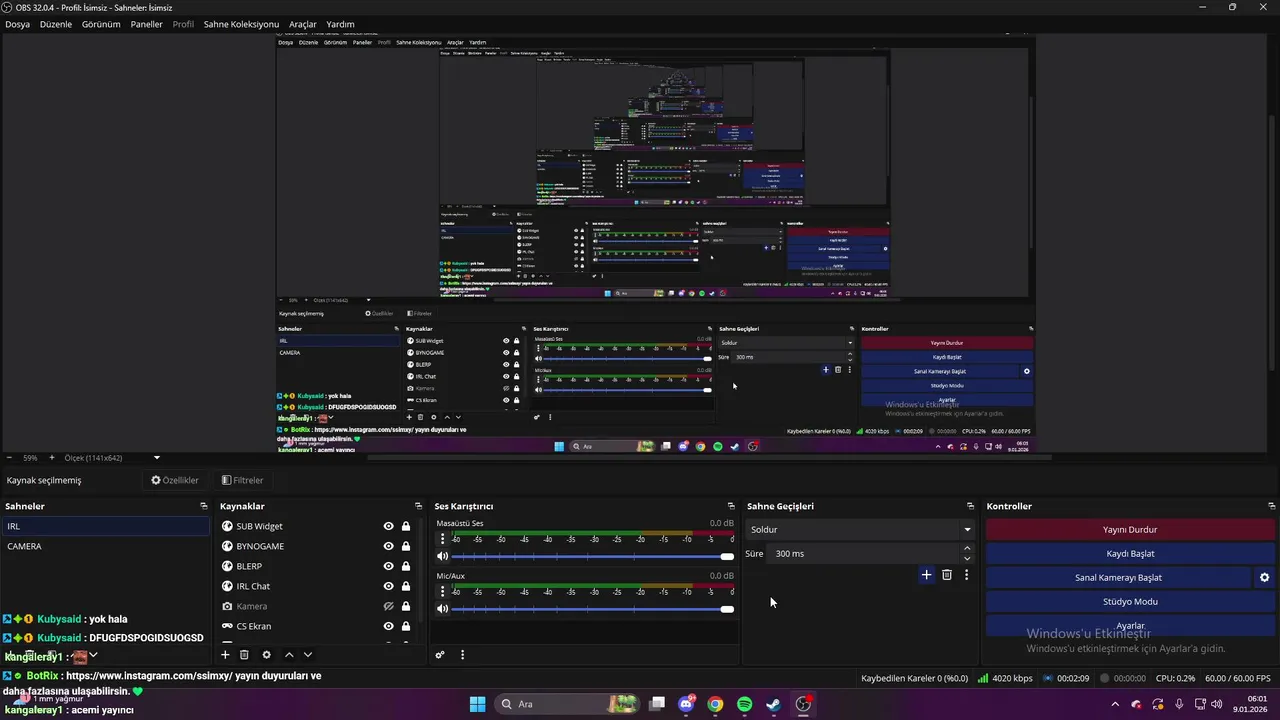Adjust the Mic/Aux volume slider

click(593, 609)
